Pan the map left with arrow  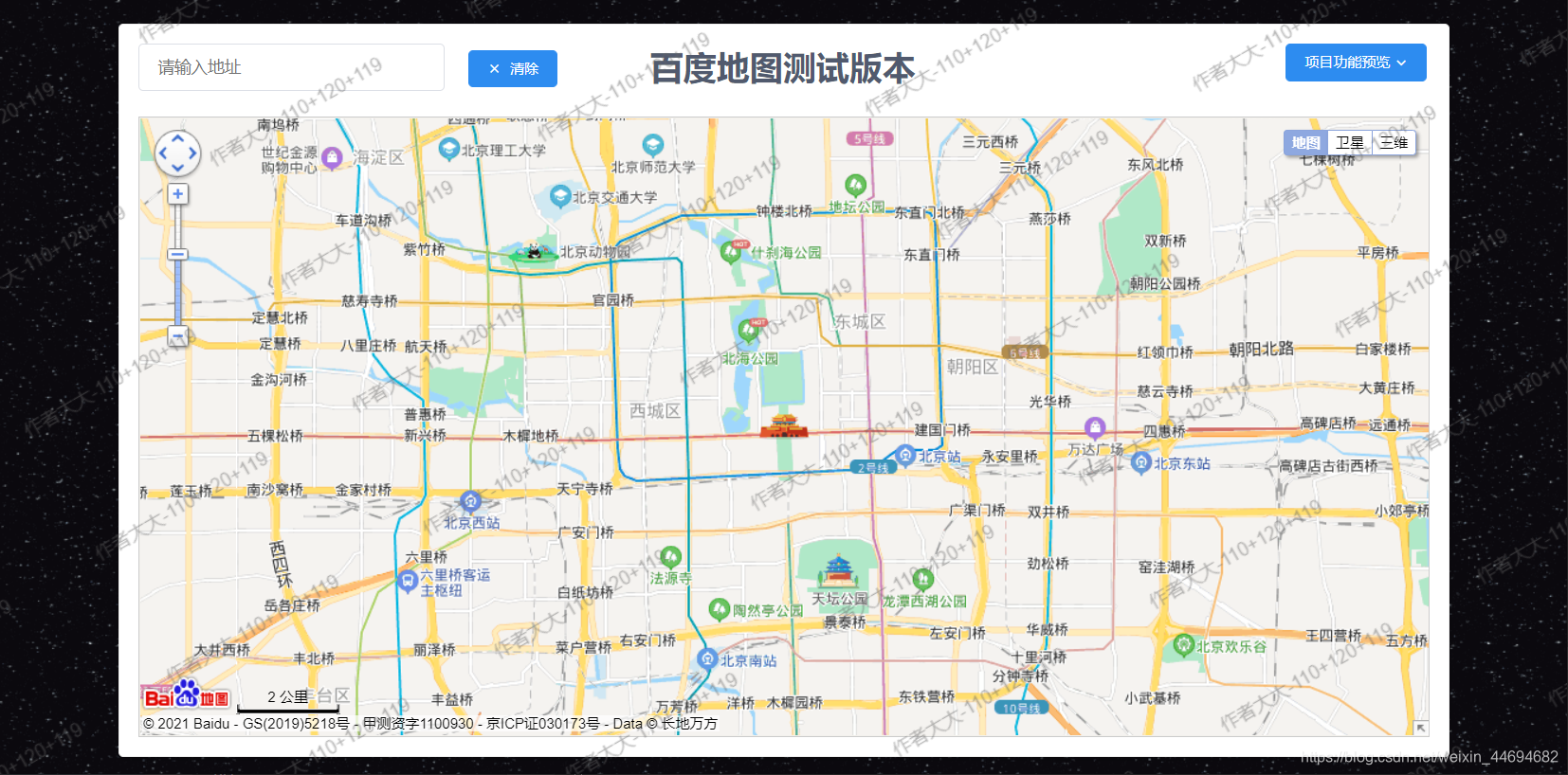[162, 153]
